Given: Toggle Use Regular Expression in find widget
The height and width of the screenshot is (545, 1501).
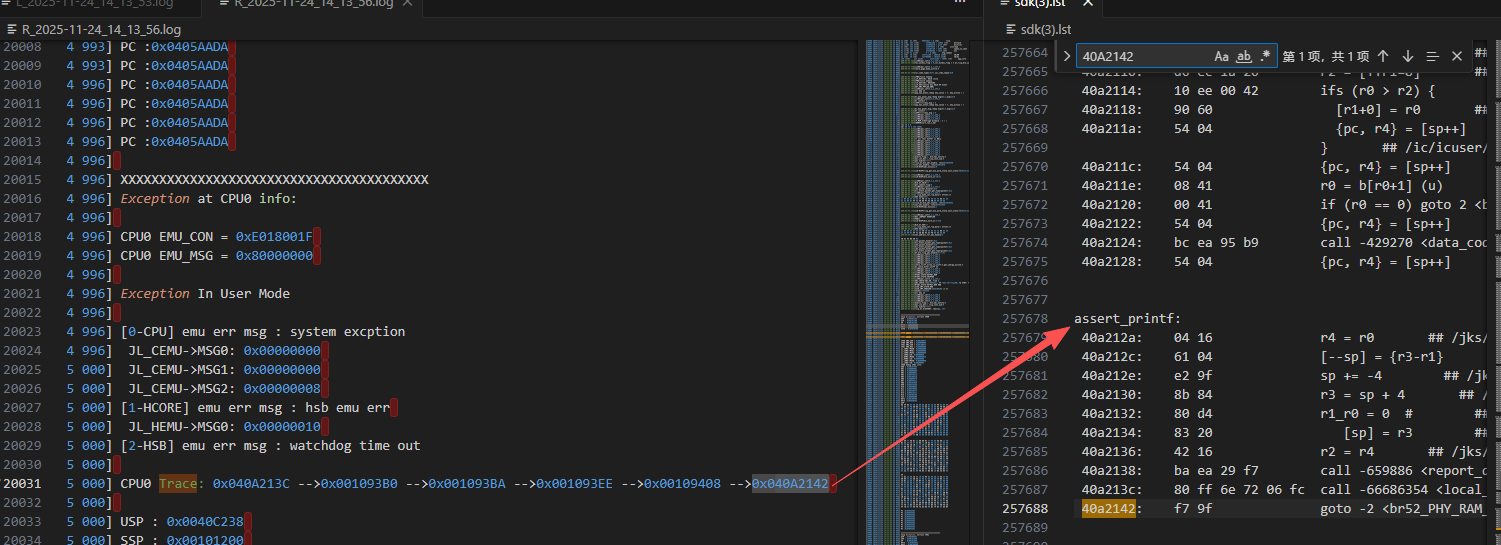Looking at the screenshot, I should click(x=1266, y=57).
